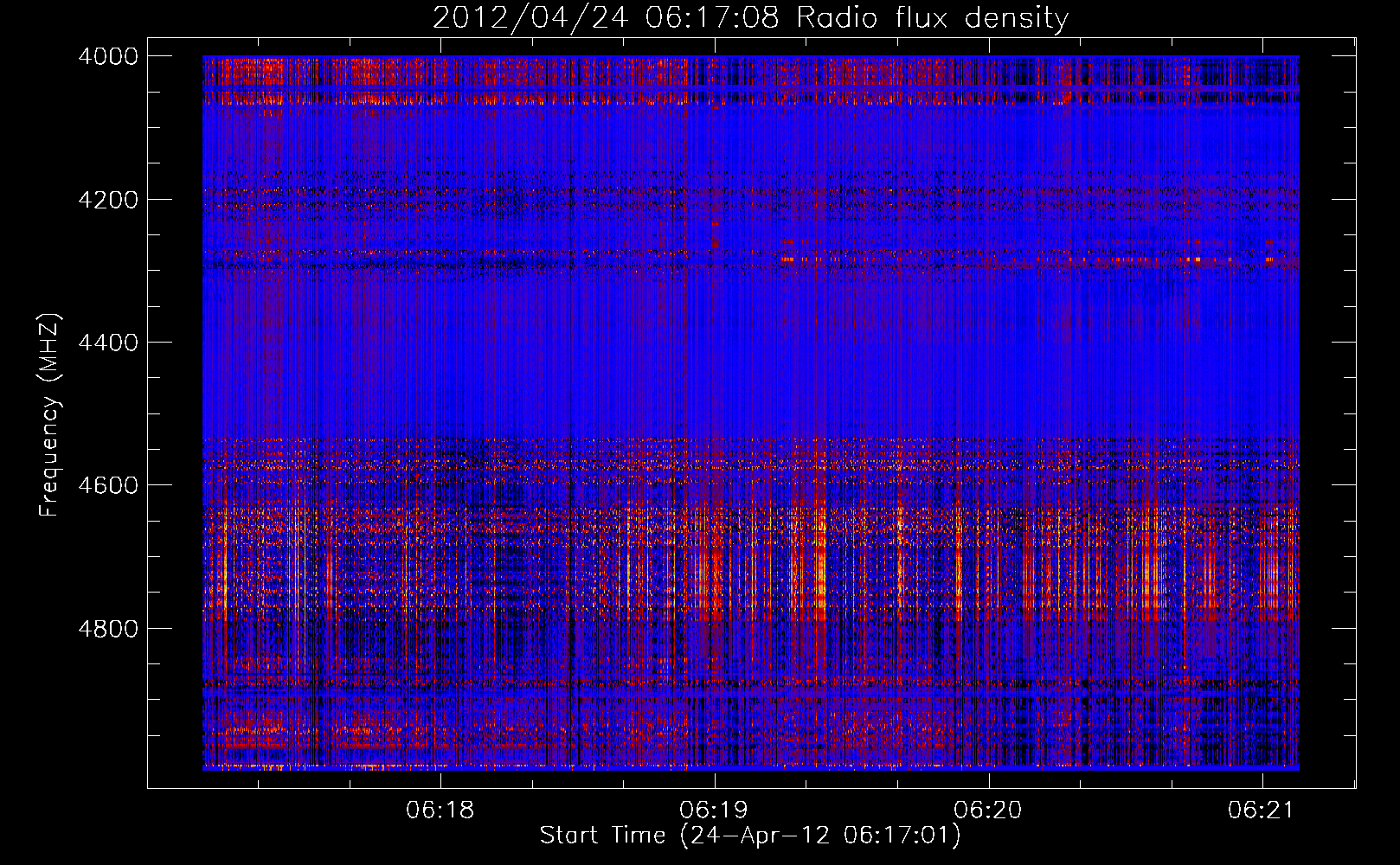Click the 'Frequency (MHZ)' axis title
This screenshot has width=1400, height=865.
coord(50,415)
